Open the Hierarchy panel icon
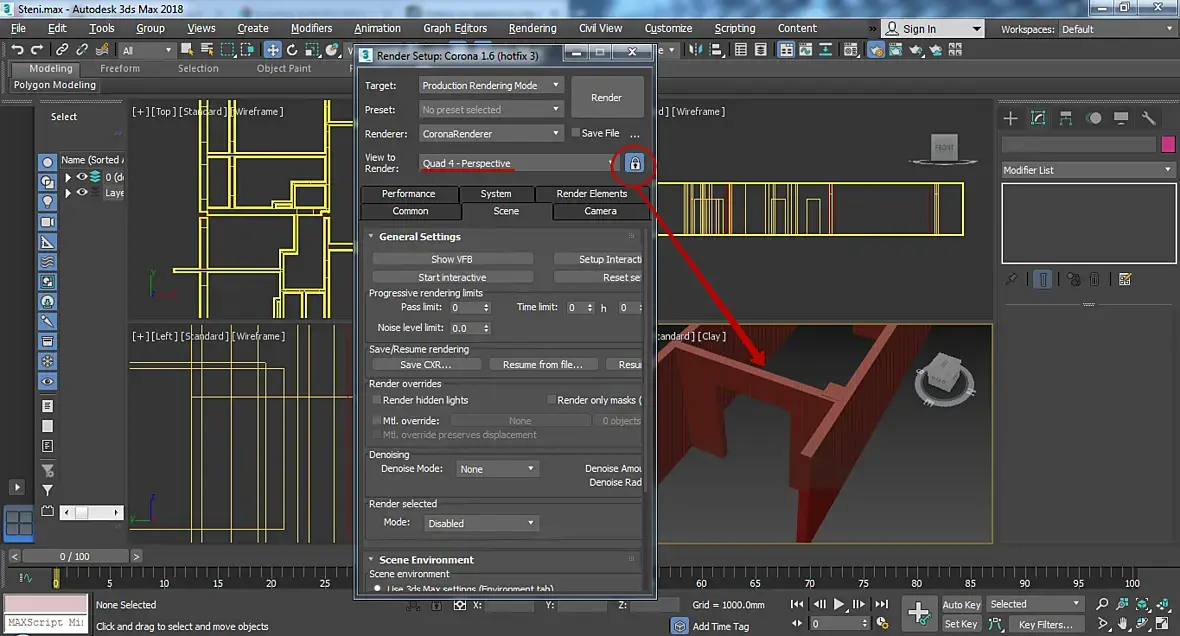 tap(1066, 118)
